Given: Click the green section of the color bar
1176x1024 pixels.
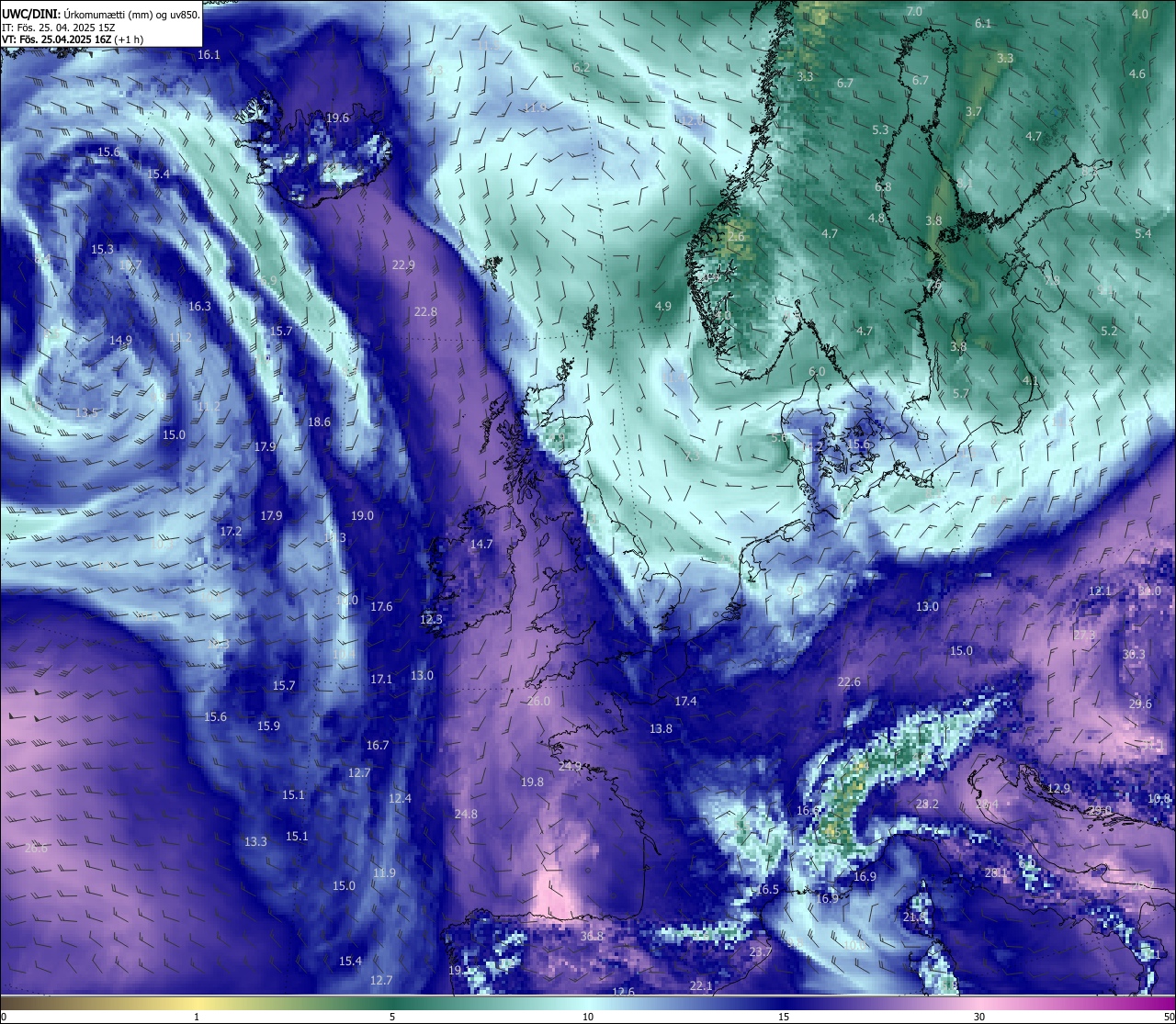Looking at the screenshot, I should click(x=392, y=1003).
